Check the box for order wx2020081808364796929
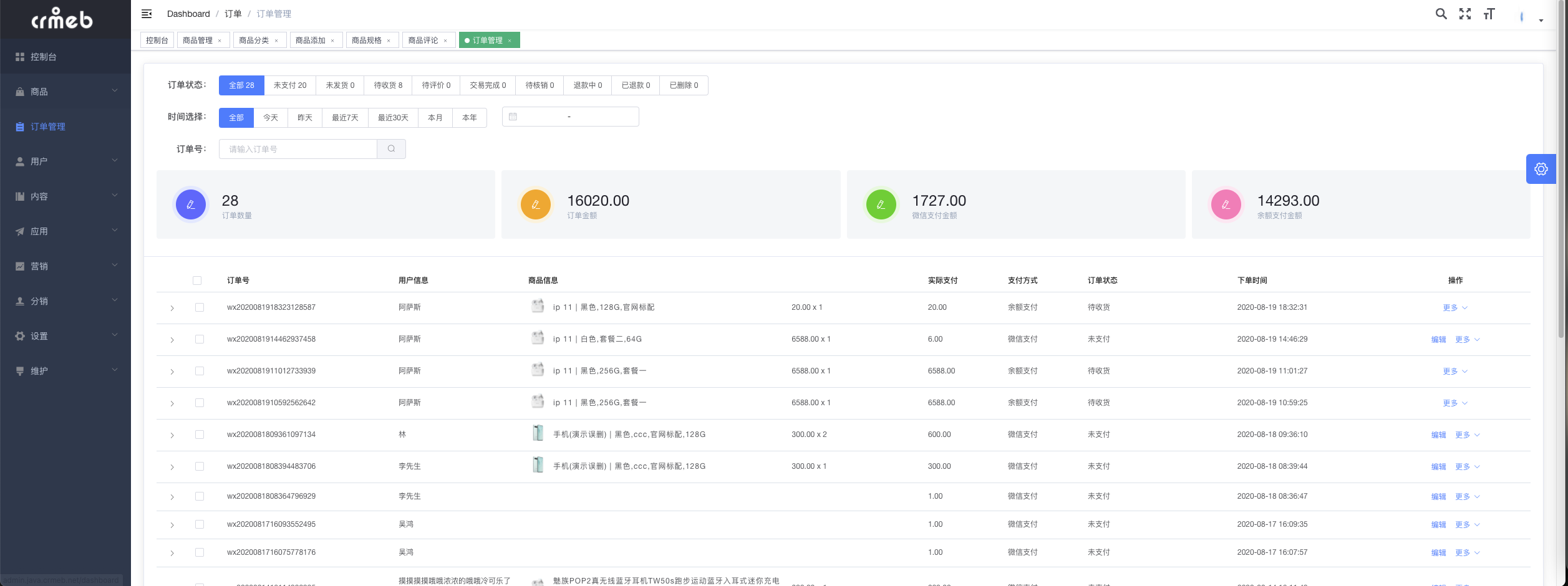The height and width of the screenshot is (586, 1568). 200,496
